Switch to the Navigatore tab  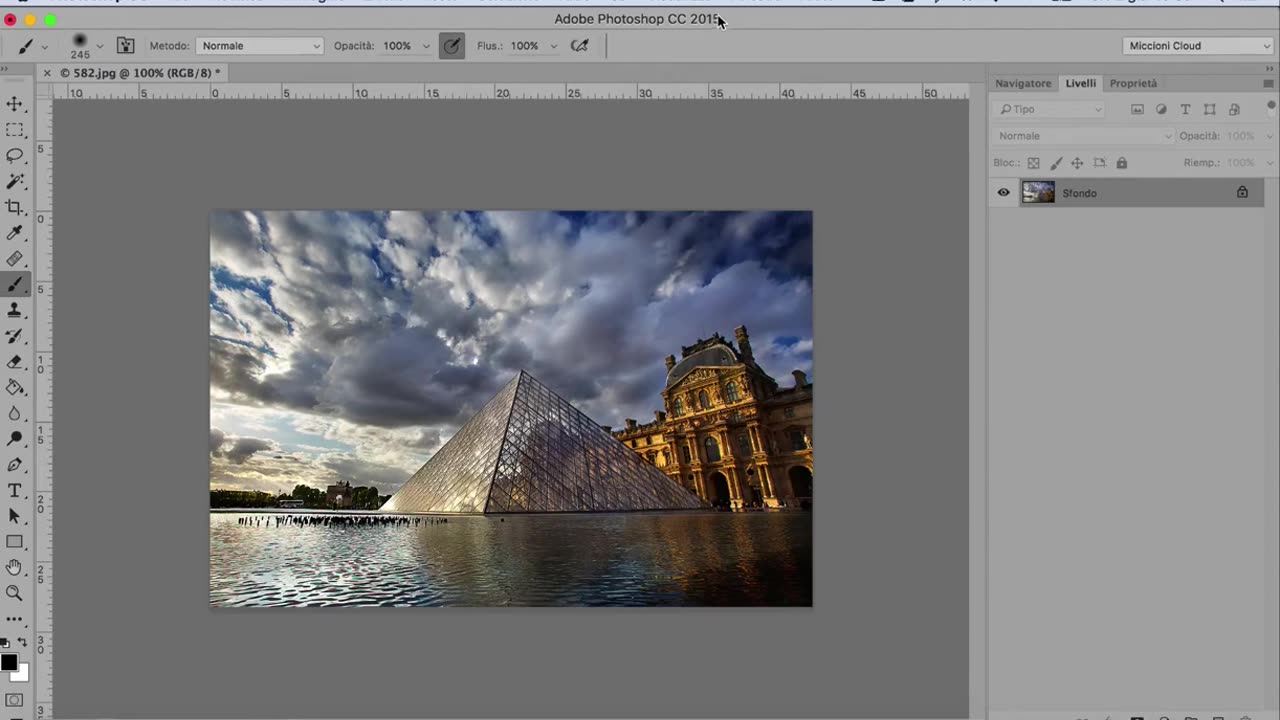pyautogui.click(x=1023, y=83)
